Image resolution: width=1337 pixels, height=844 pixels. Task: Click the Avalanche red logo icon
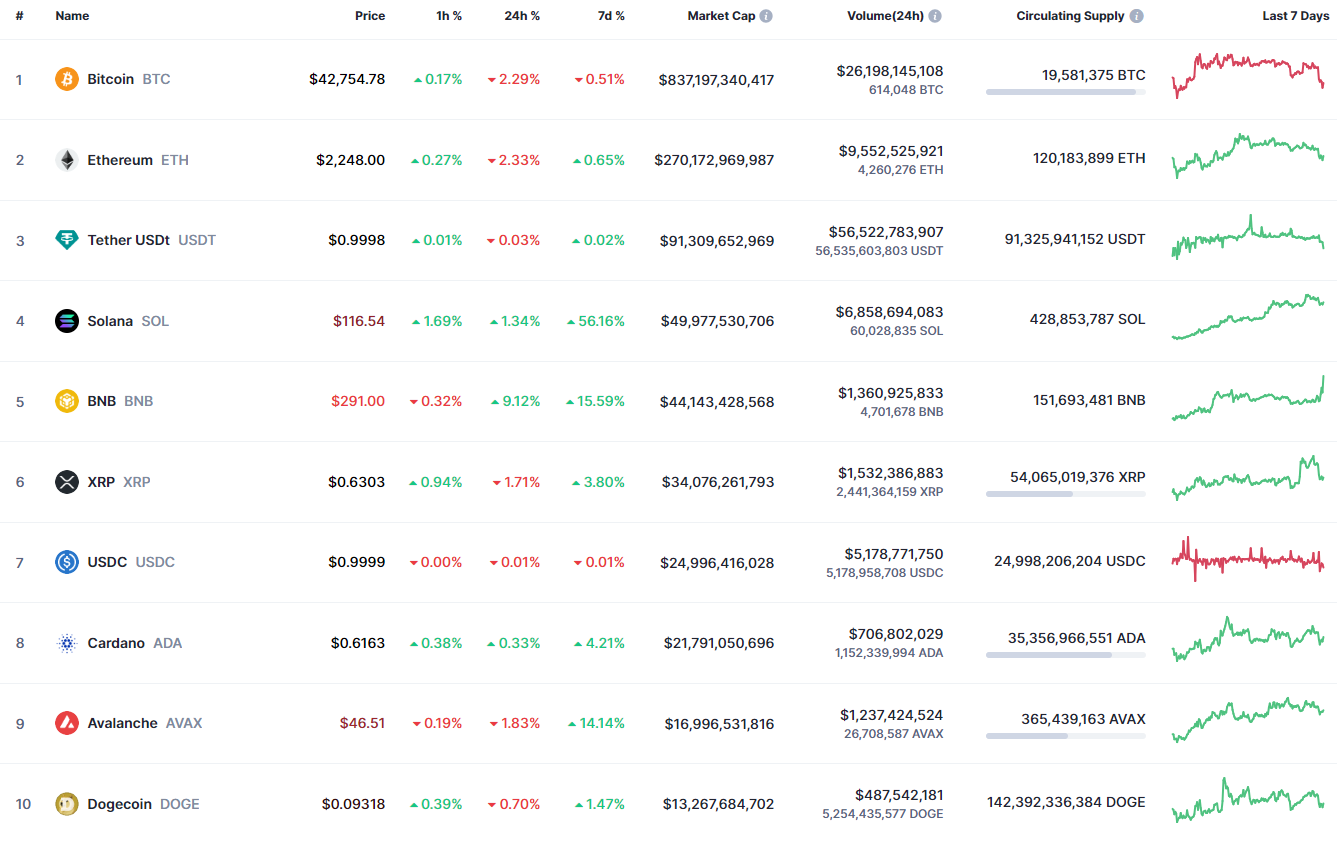pos(67,723)
